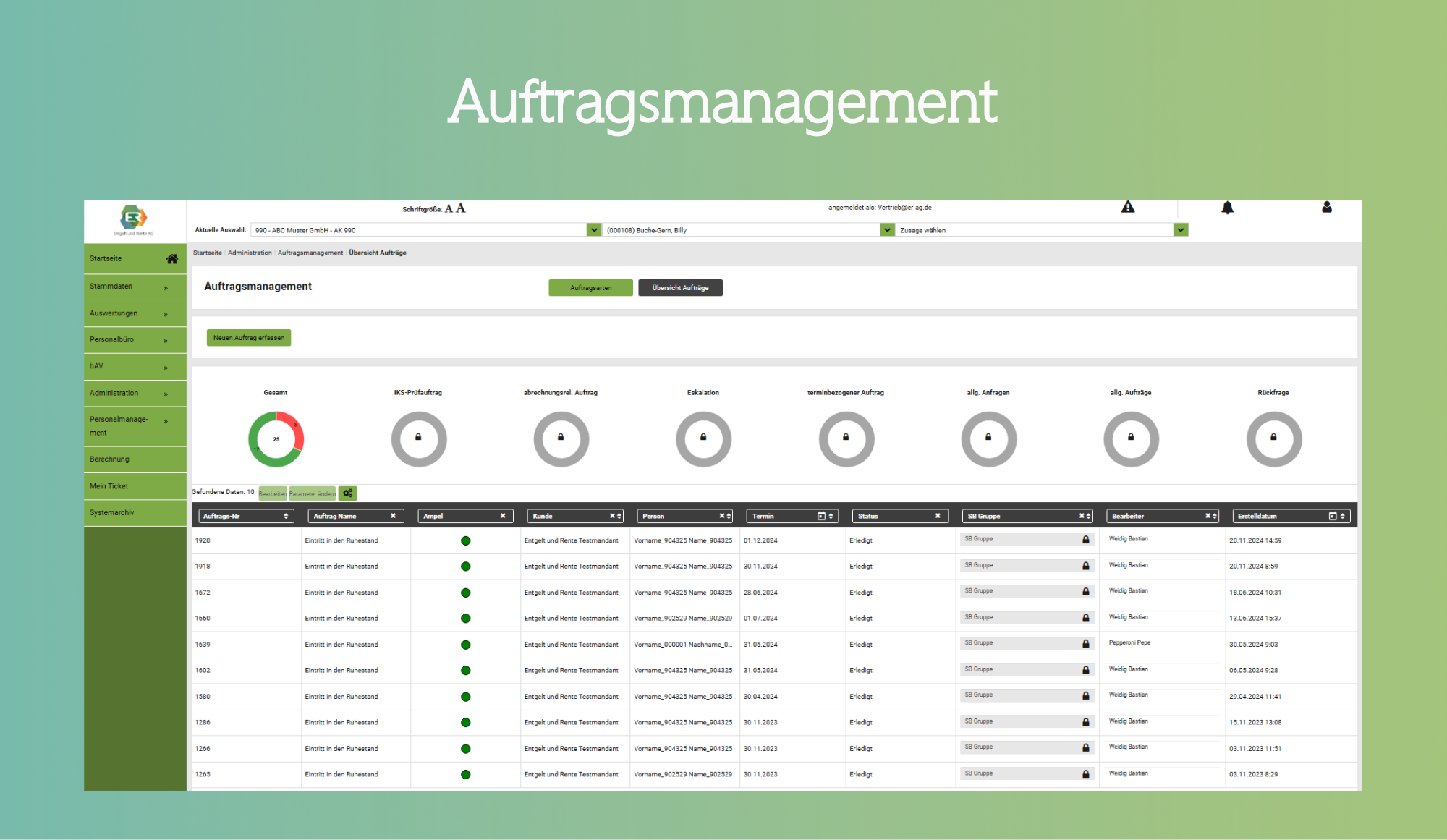
Task: Click the Administration breadcrumb link
Action: [250, 253]
